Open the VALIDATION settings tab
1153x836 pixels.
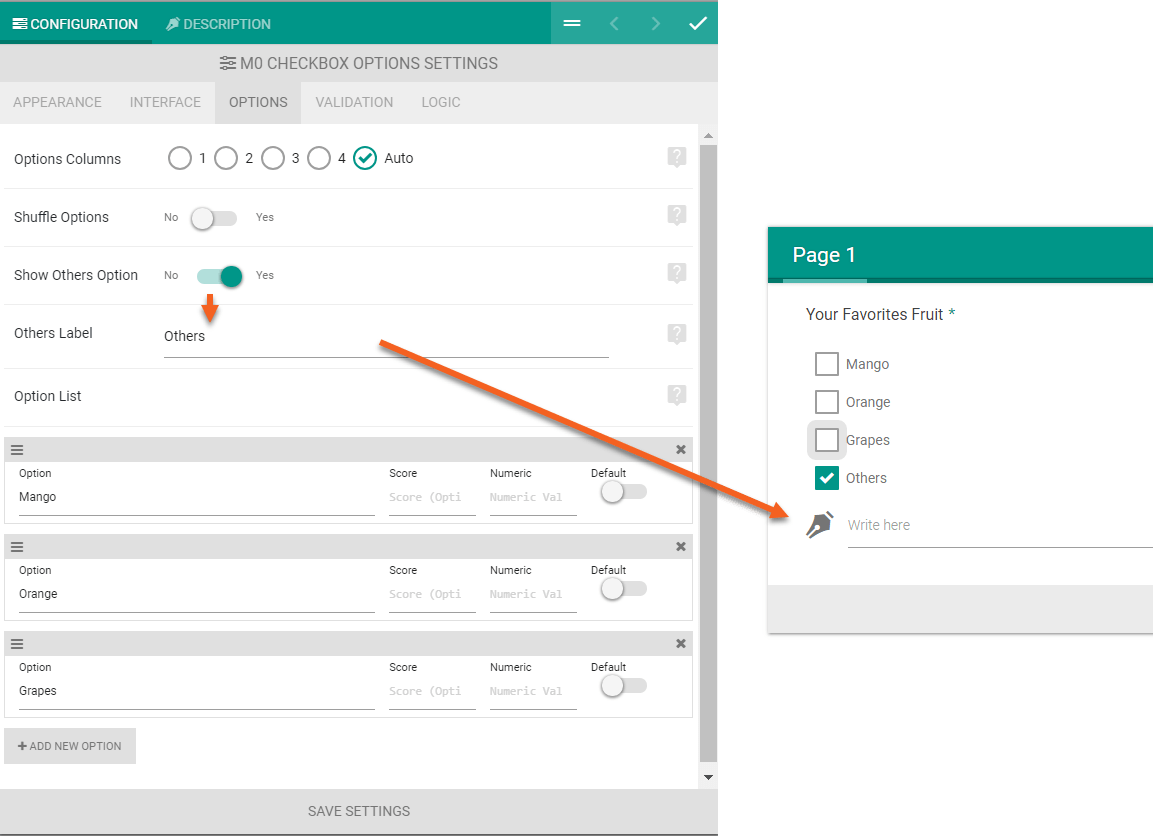(354, 102)
